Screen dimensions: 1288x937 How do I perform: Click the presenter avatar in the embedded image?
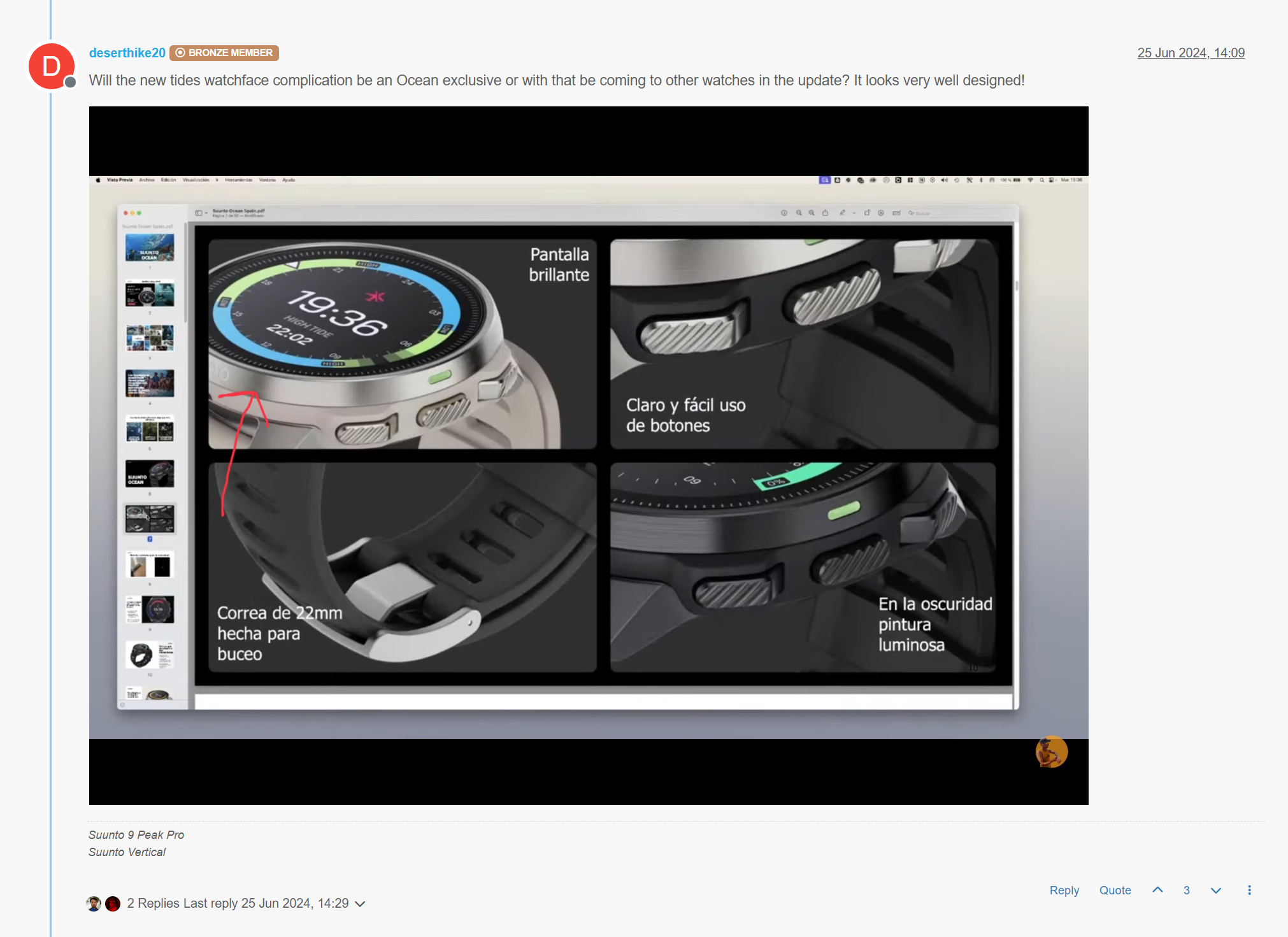coord(1051,752)
